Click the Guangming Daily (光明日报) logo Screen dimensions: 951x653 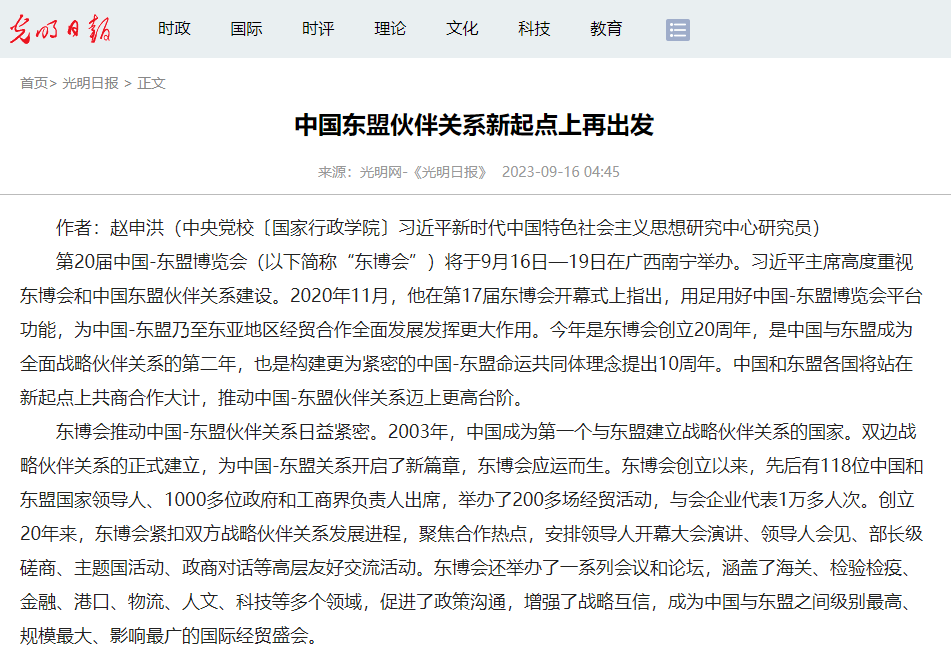[59, 29]
